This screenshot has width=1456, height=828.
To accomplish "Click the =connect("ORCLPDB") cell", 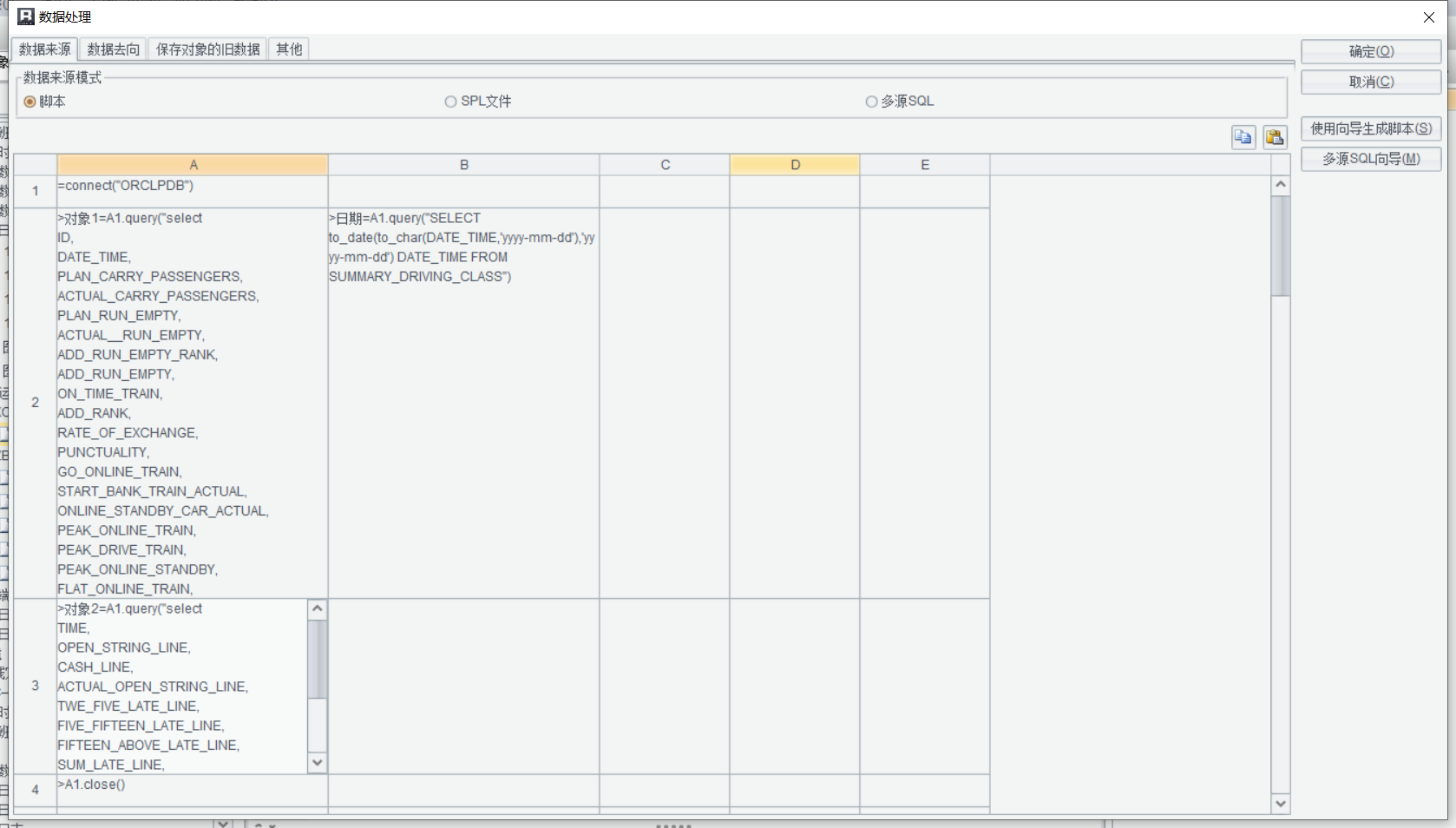I will (193, 192).
